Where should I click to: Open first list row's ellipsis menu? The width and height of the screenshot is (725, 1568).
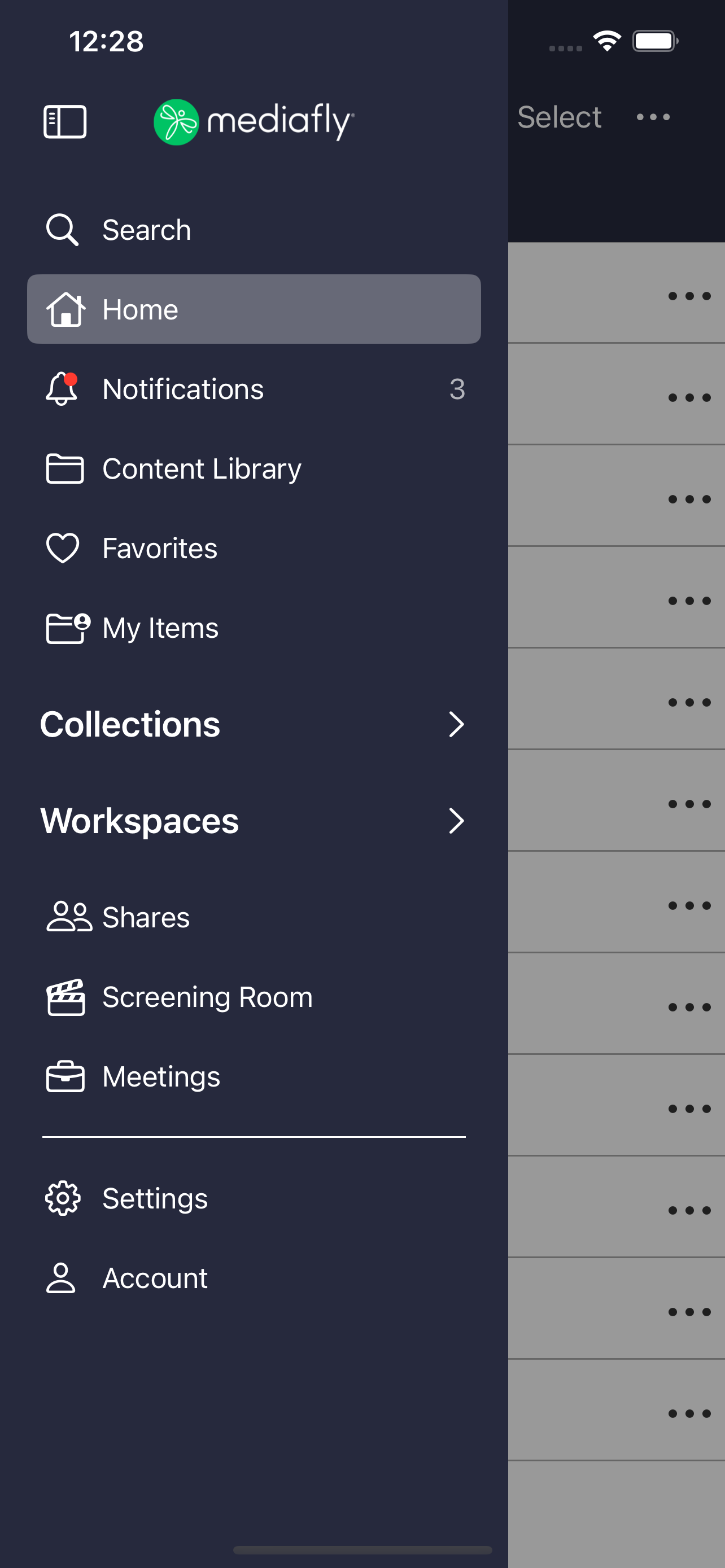pyautogui.click(x=689, y=296)
